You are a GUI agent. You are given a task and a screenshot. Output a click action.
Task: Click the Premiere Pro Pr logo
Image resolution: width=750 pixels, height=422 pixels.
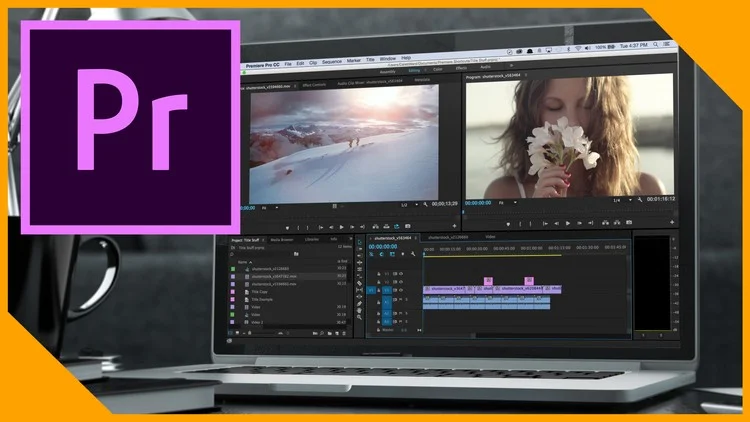131,128
